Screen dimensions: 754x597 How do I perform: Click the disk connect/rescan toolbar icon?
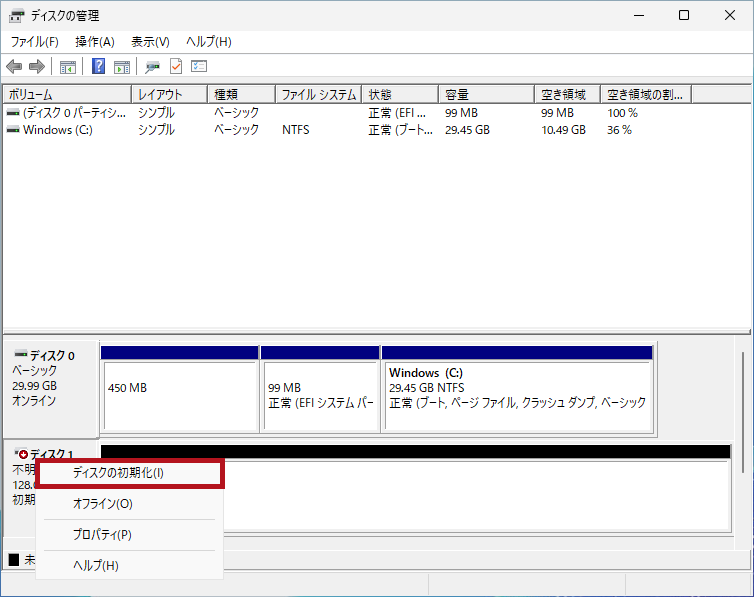pos(152,67)
